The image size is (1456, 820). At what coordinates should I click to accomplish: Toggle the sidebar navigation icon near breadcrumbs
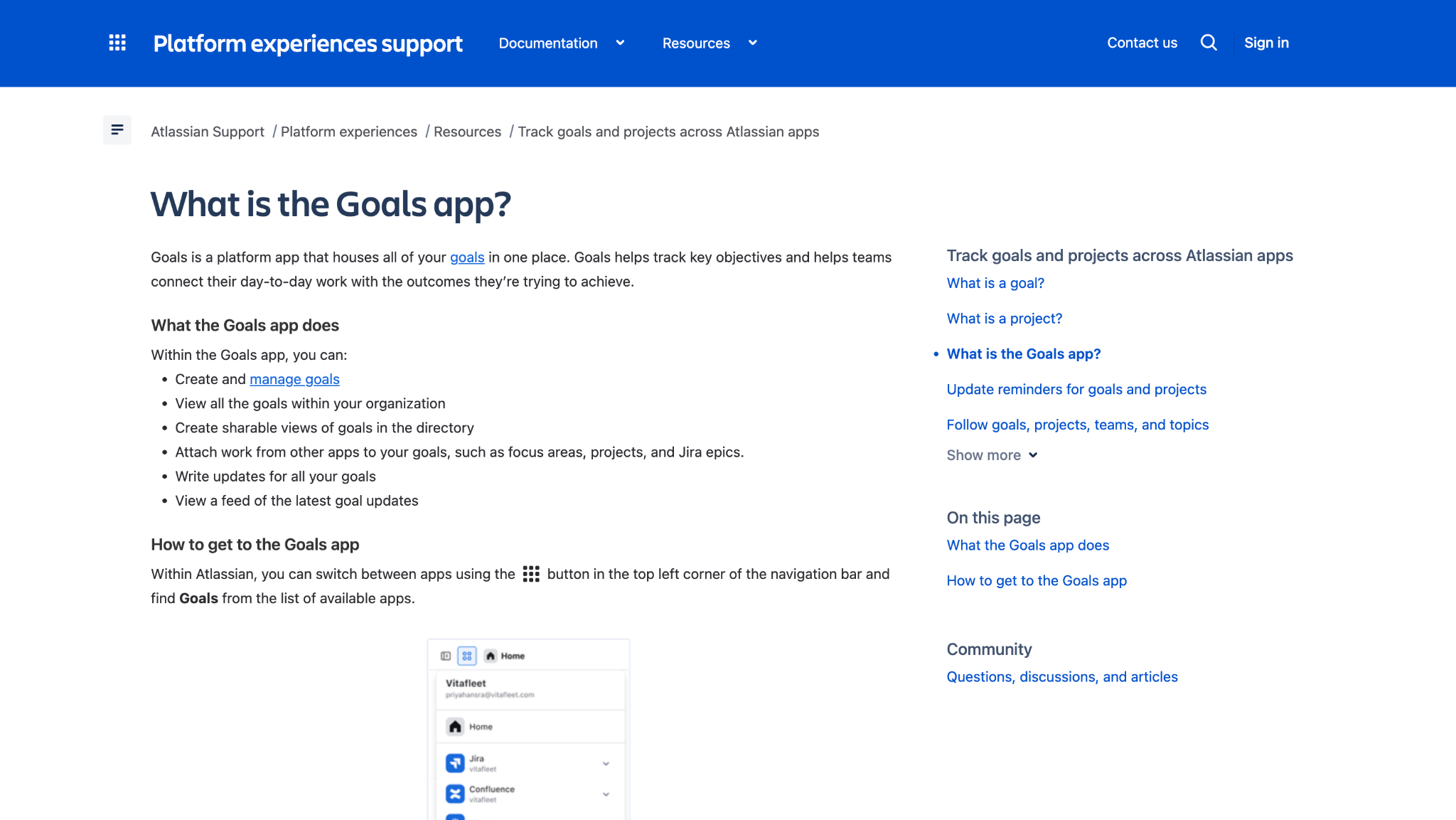pyautogui.click(x=117, y=129)
